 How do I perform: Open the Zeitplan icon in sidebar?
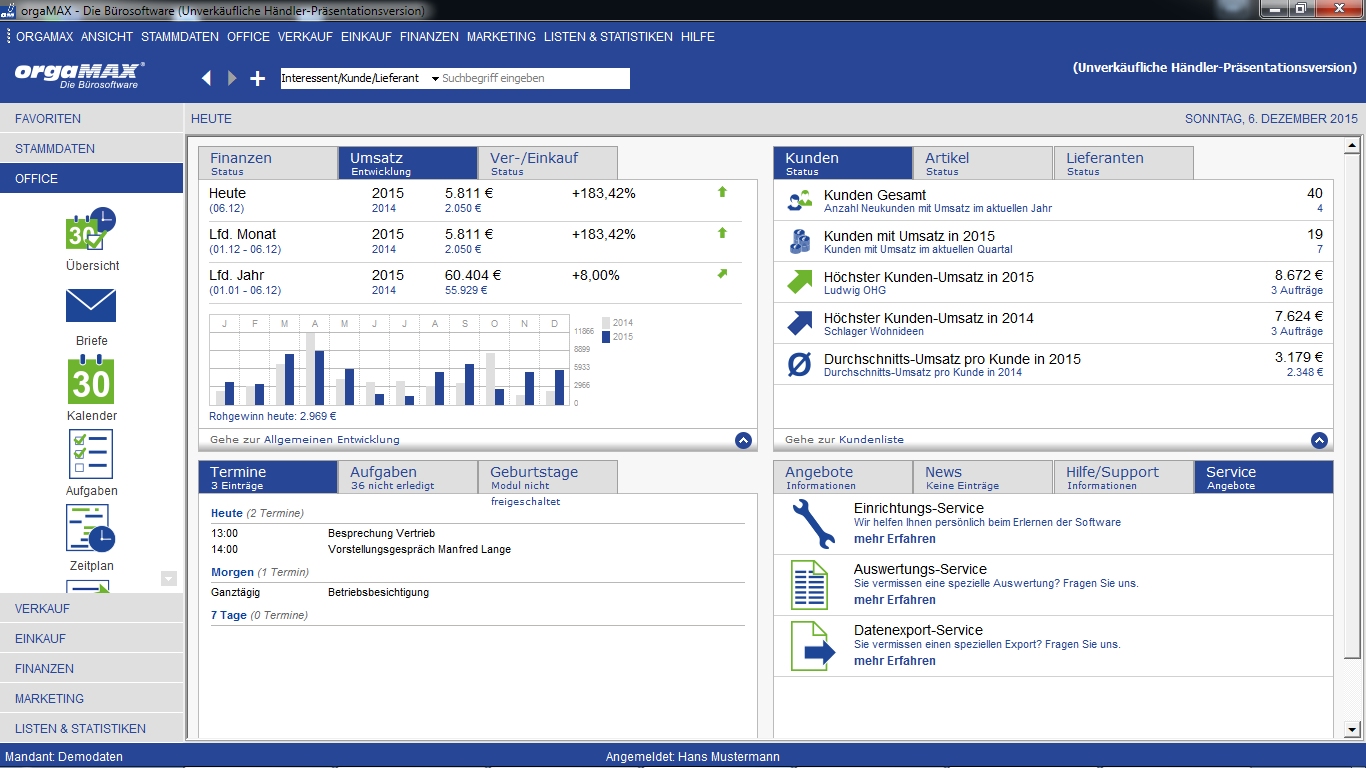(91, 529)
